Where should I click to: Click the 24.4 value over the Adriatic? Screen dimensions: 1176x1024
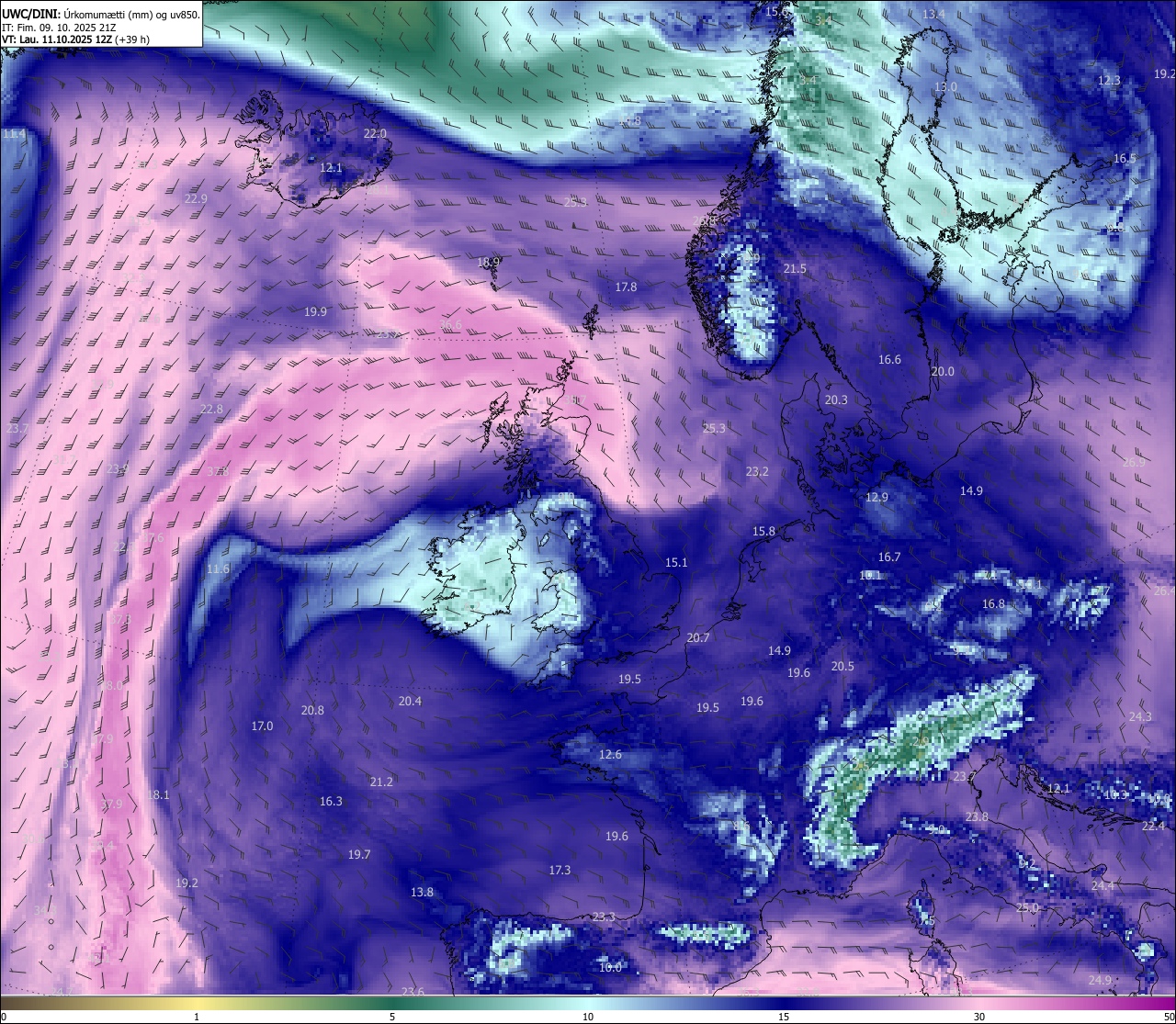[1102, 885]
